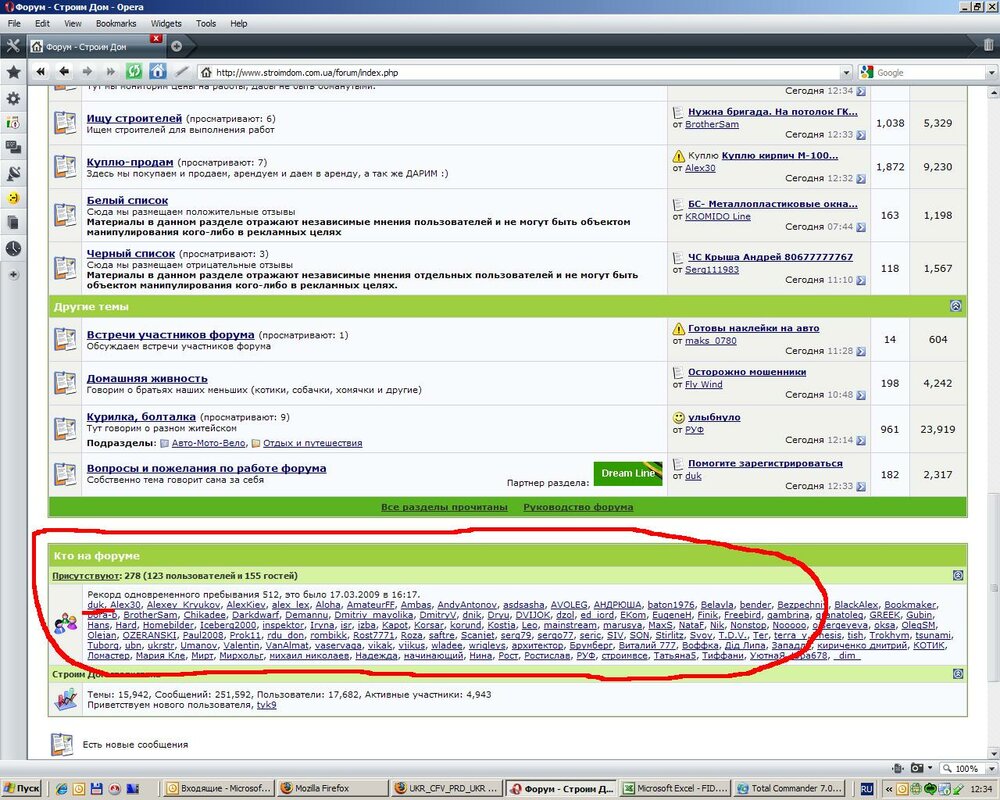Switch to Microsoft Excel taskbar window

676,788
